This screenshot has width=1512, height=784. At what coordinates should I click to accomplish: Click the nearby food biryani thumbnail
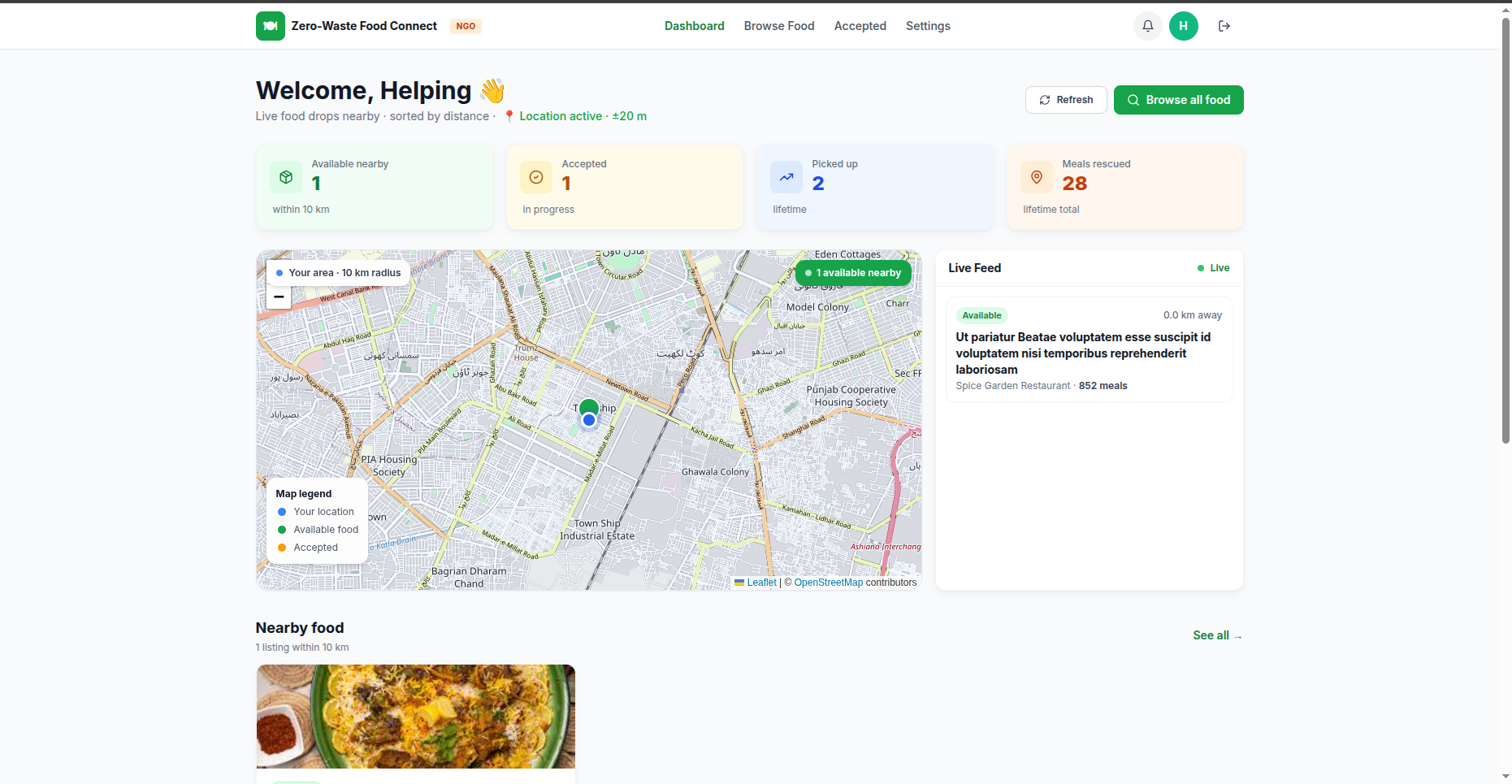click(416, 717)
